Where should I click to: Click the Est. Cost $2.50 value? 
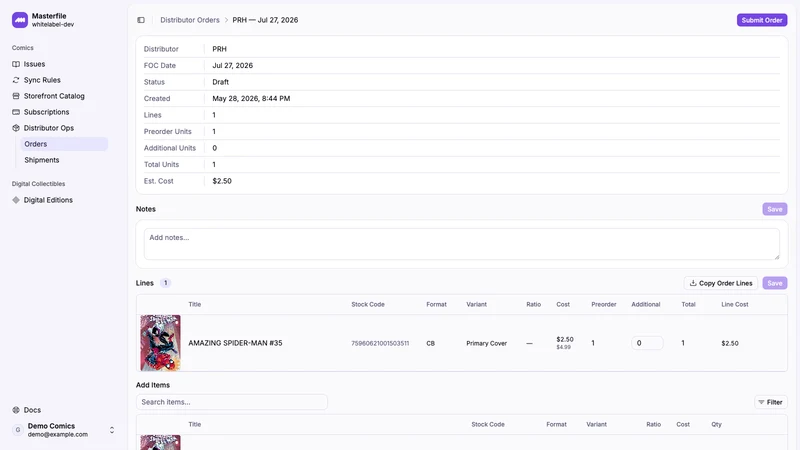pos(222,181)
